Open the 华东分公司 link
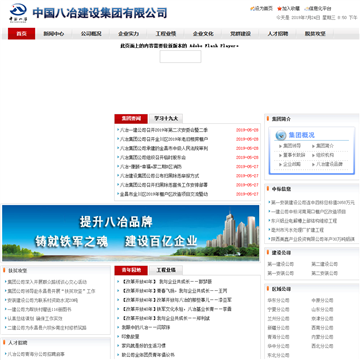 (x=278, y=300)
